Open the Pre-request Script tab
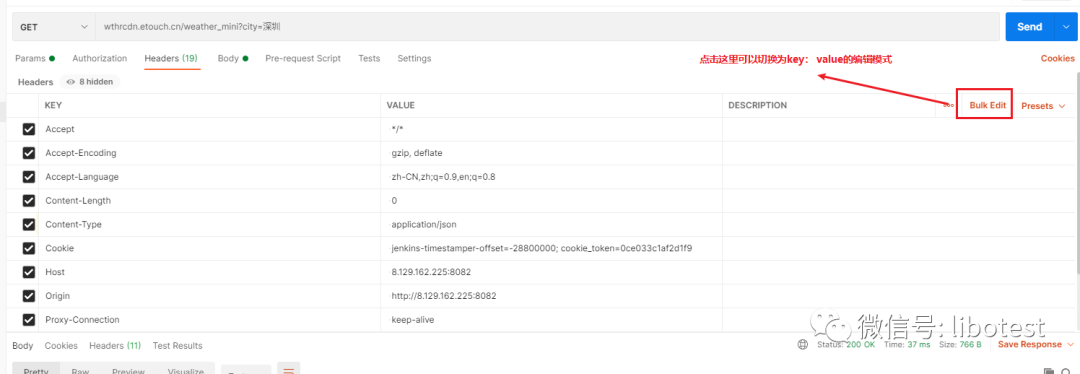The image size is (1080, 374). pos(303,59)
